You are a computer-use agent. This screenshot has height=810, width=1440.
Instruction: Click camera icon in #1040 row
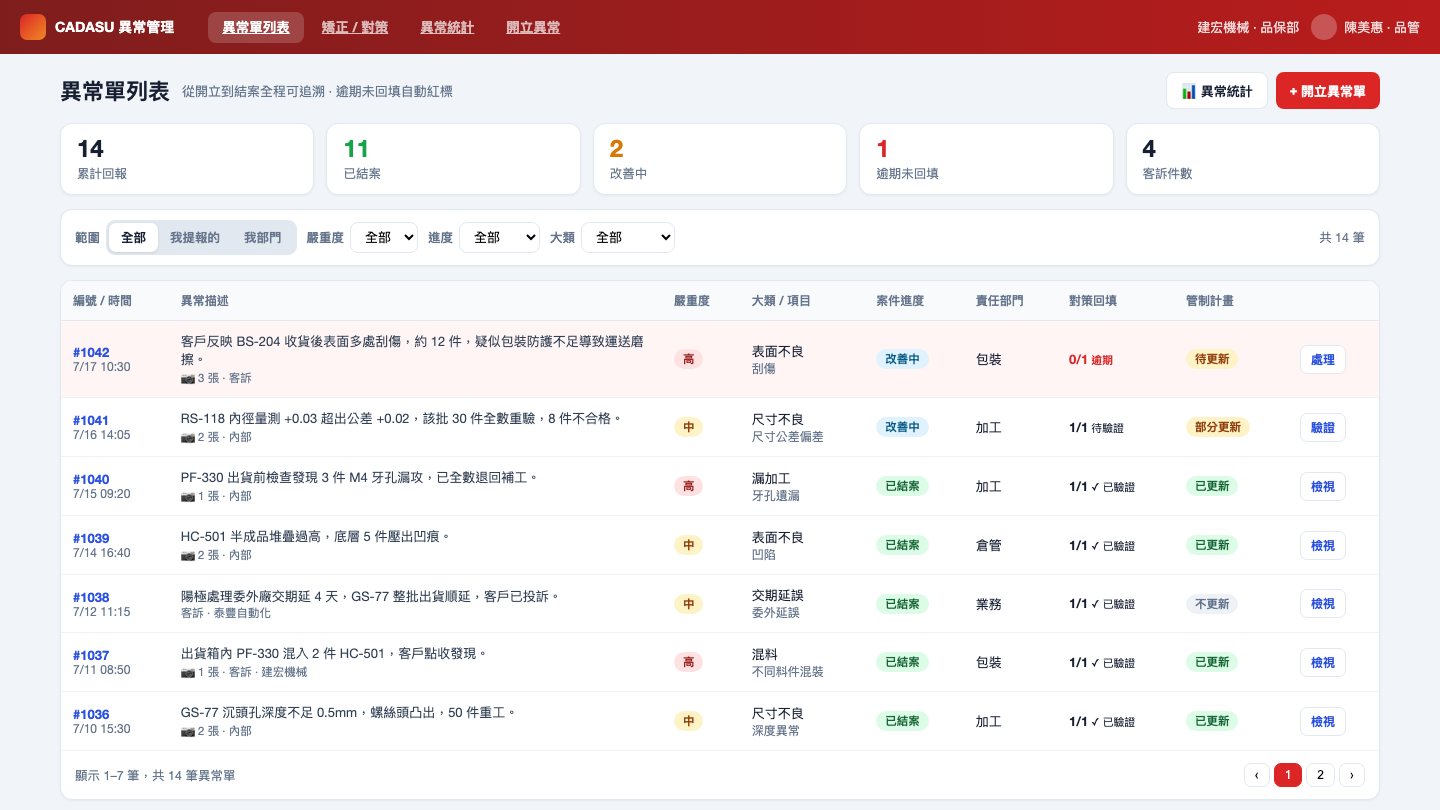pos(188,497)
